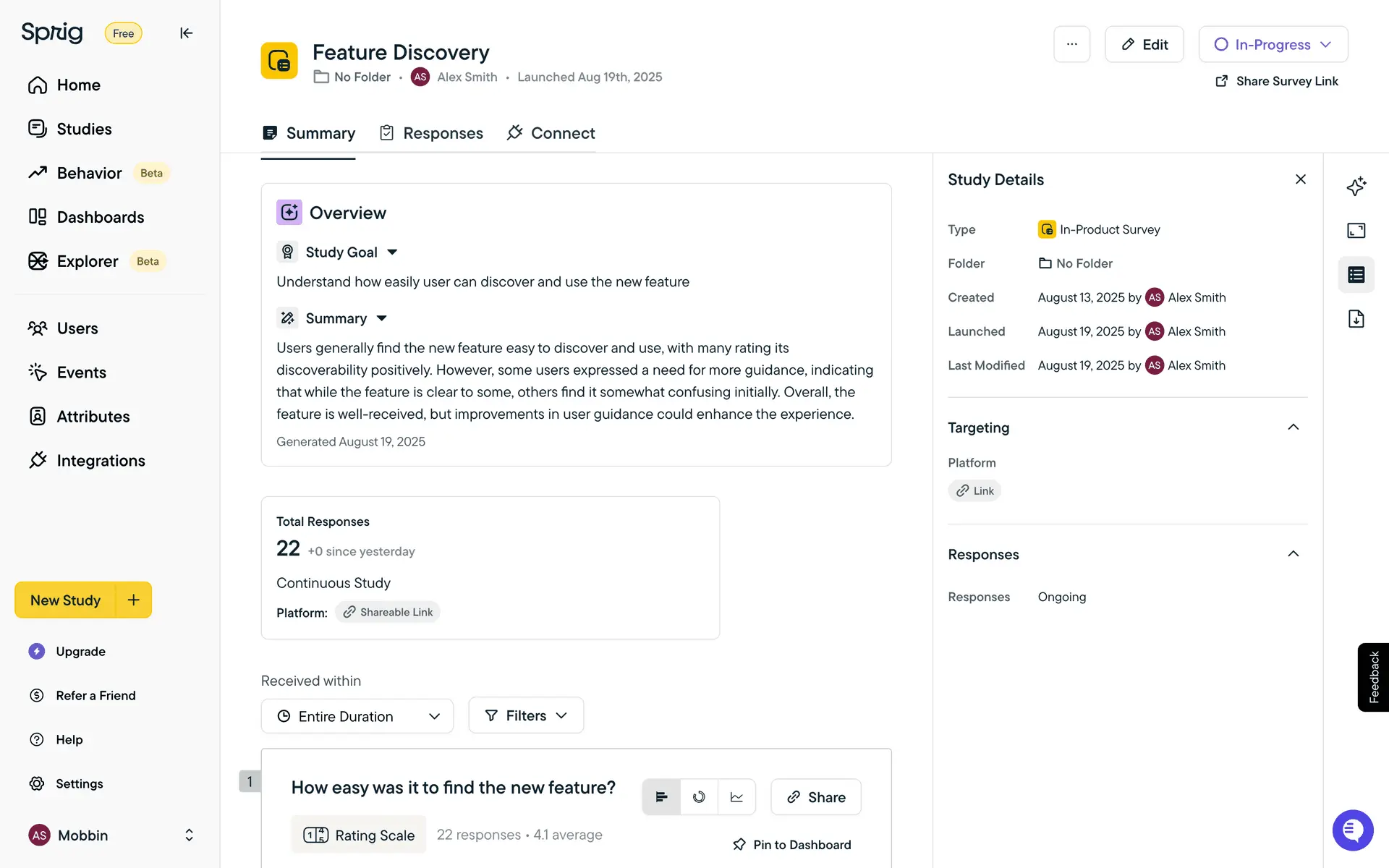
Task: Open the Connect tab
Action: point(551,133)
